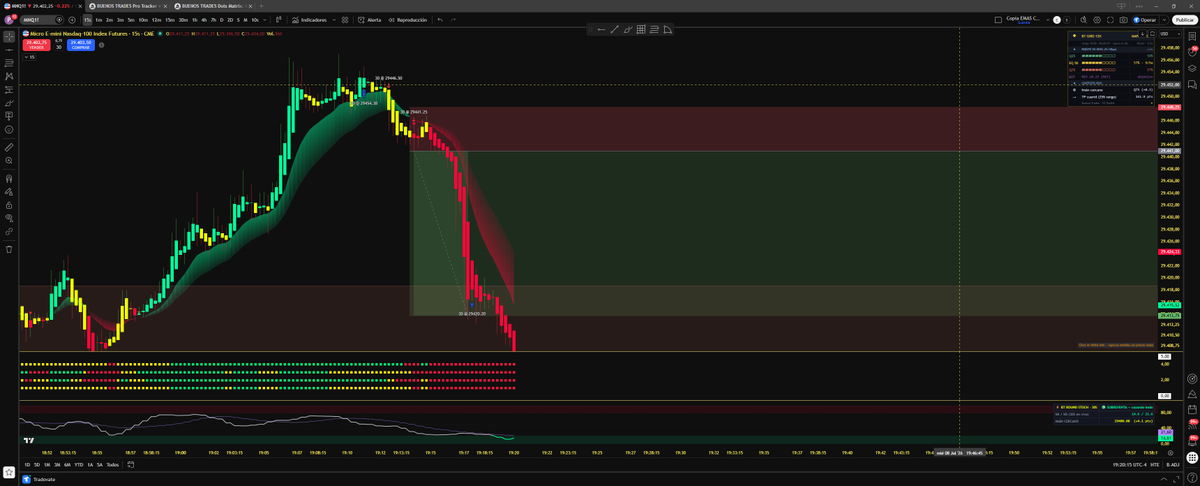Click the trash remove objects icon
This screenshot has width=1200, height=486.
click(x=9, y=249)
